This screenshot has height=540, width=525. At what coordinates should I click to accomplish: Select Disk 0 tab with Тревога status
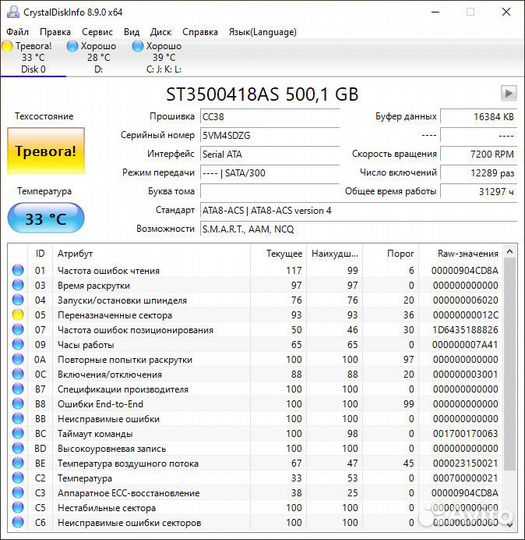pos(33,58)
